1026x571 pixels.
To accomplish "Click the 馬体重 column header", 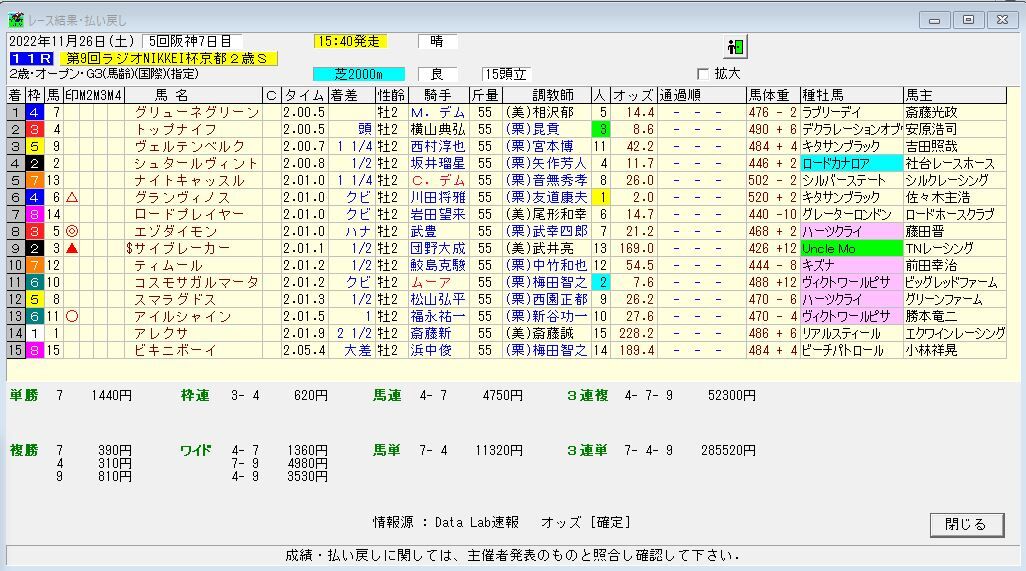I will 773,95.
